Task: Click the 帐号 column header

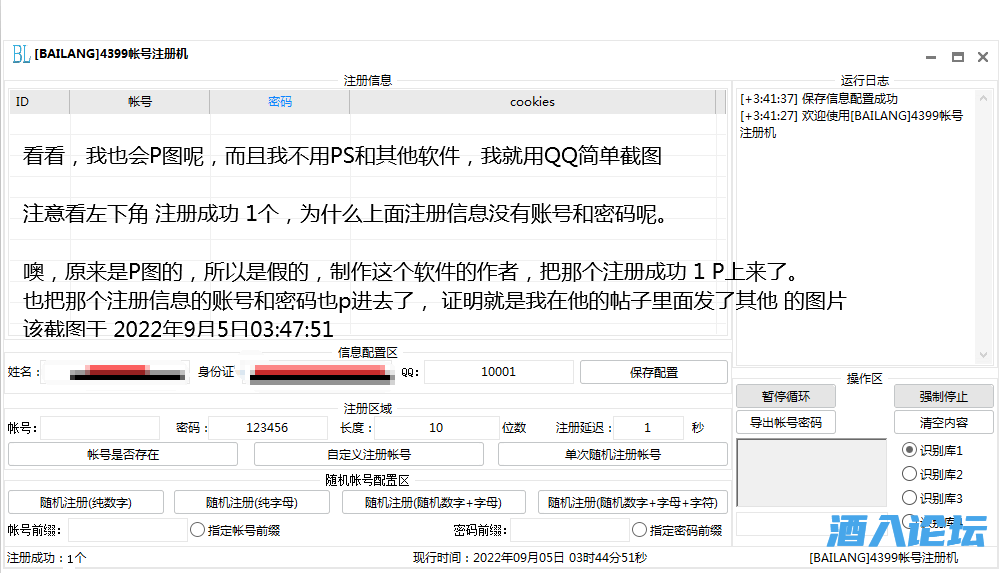Action: pos(139,102)
